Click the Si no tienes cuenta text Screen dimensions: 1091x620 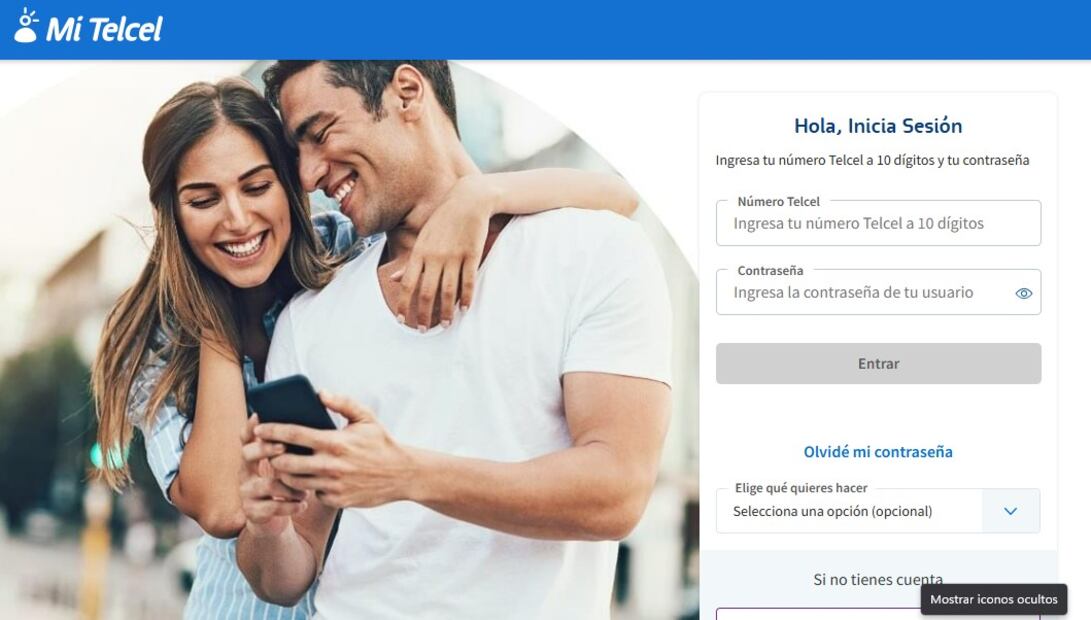878,579
